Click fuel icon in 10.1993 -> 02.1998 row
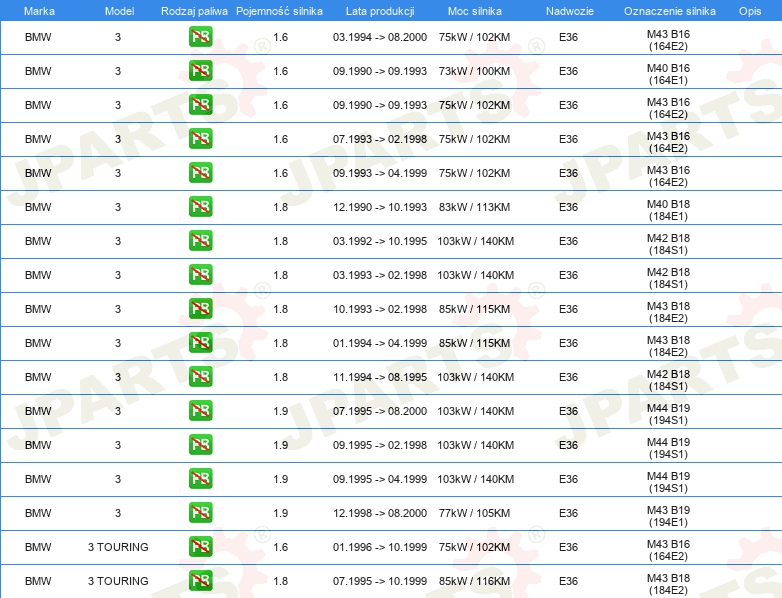Image resolution: width=782 pixels, height=598 pixels. [200, 308]
